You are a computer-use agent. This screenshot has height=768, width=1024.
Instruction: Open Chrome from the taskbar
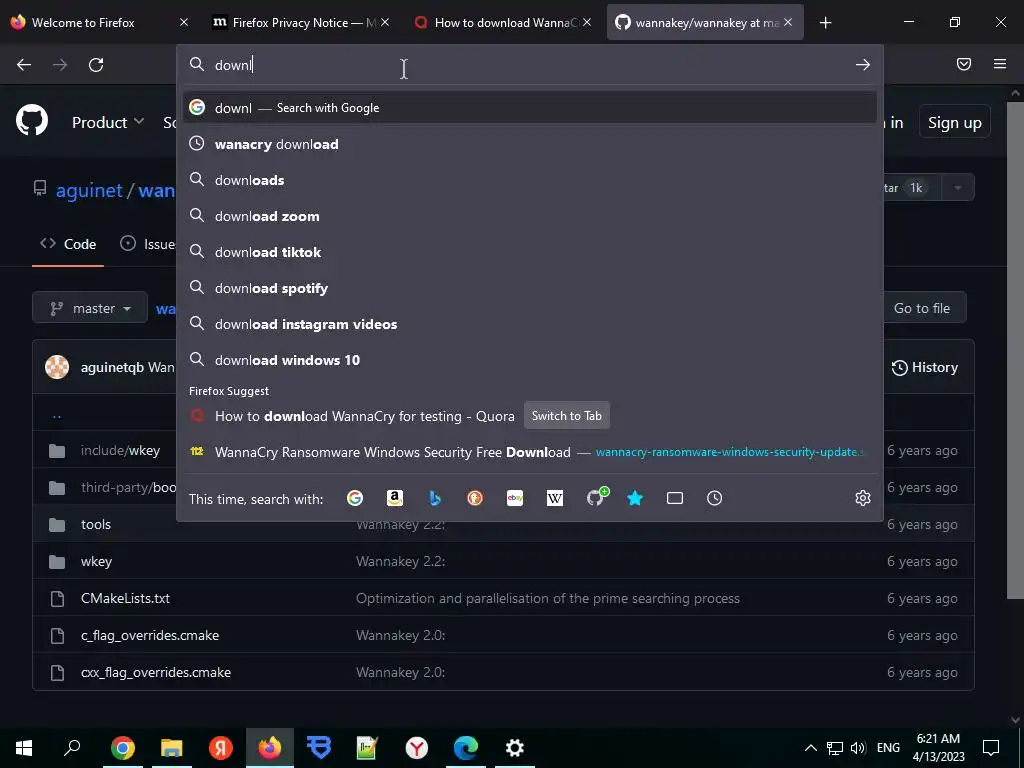pos(123,748)
